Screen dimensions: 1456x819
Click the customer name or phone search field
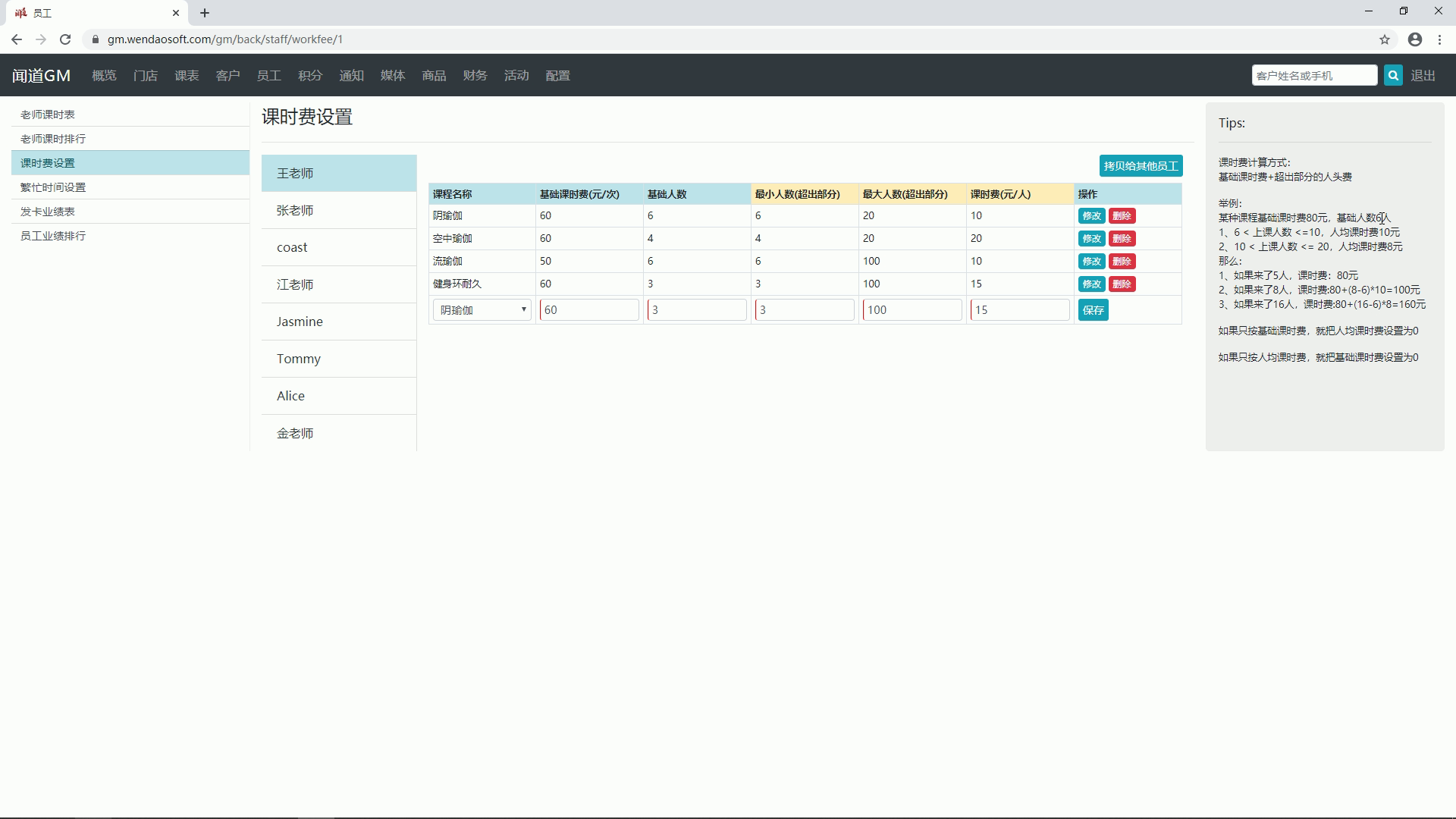[x=1314, y=75]
